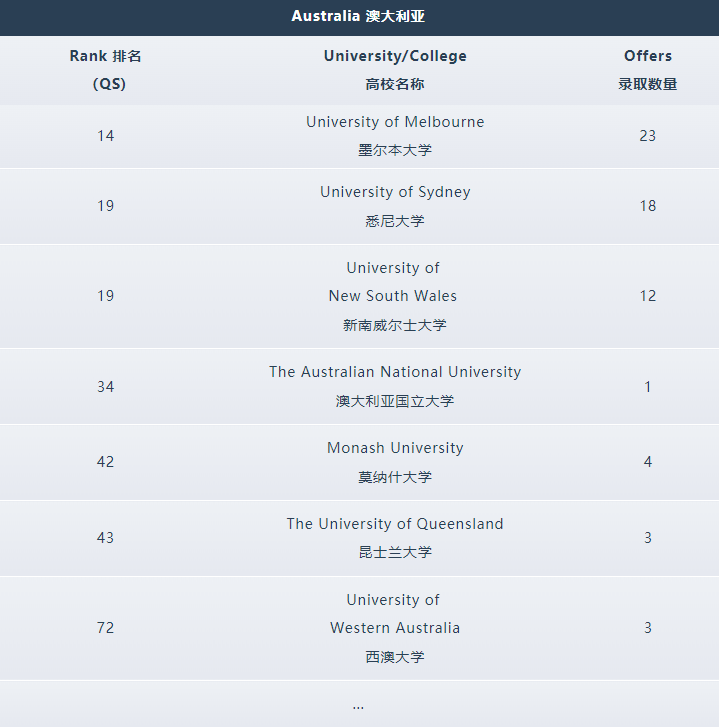Image resolution: width=719 pixels, height=728 pixels.
Task: Select the University of Melbourne name
Action: click(x=395, y=122)
